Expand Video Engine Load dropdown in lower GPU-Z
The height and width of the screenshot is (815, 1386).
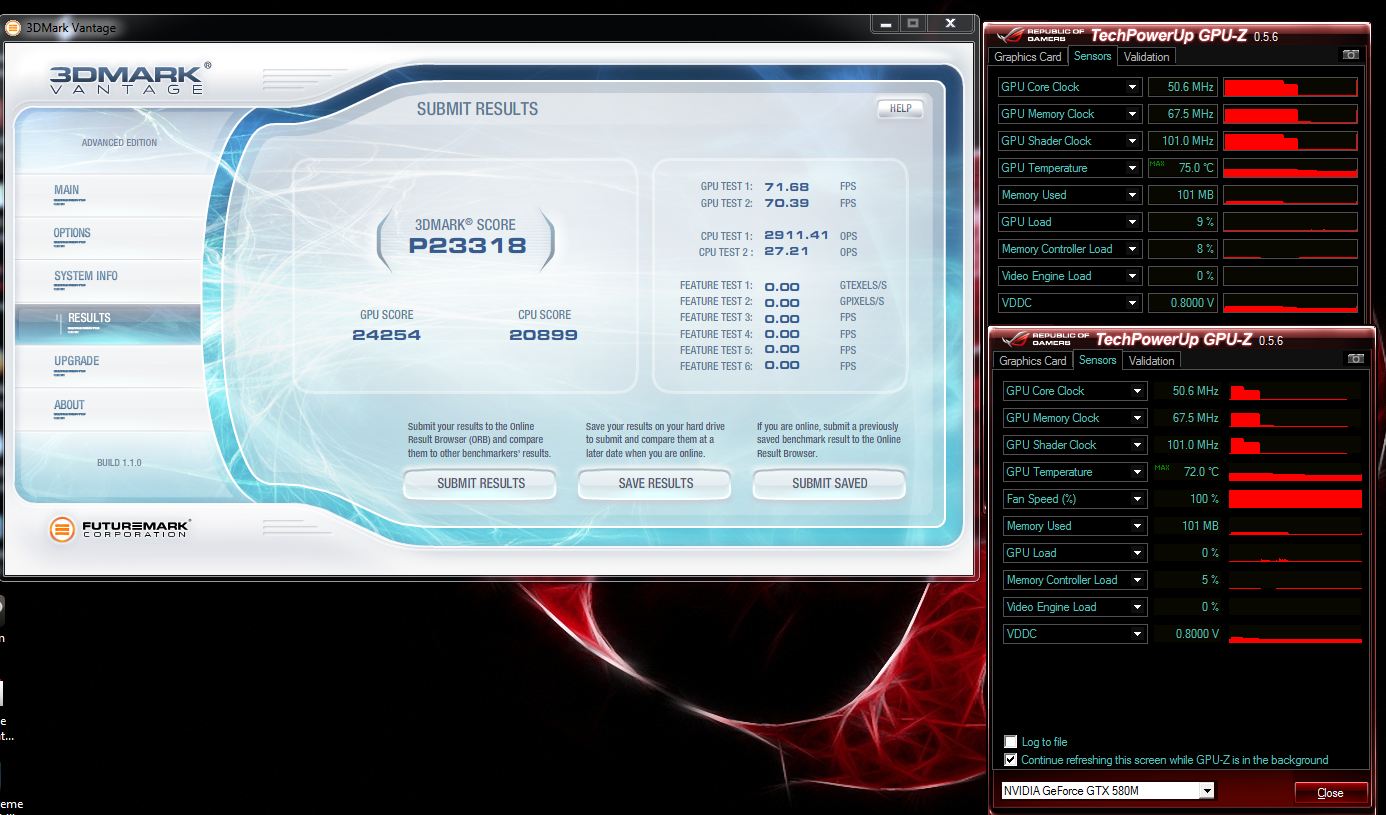[1137, 607]
